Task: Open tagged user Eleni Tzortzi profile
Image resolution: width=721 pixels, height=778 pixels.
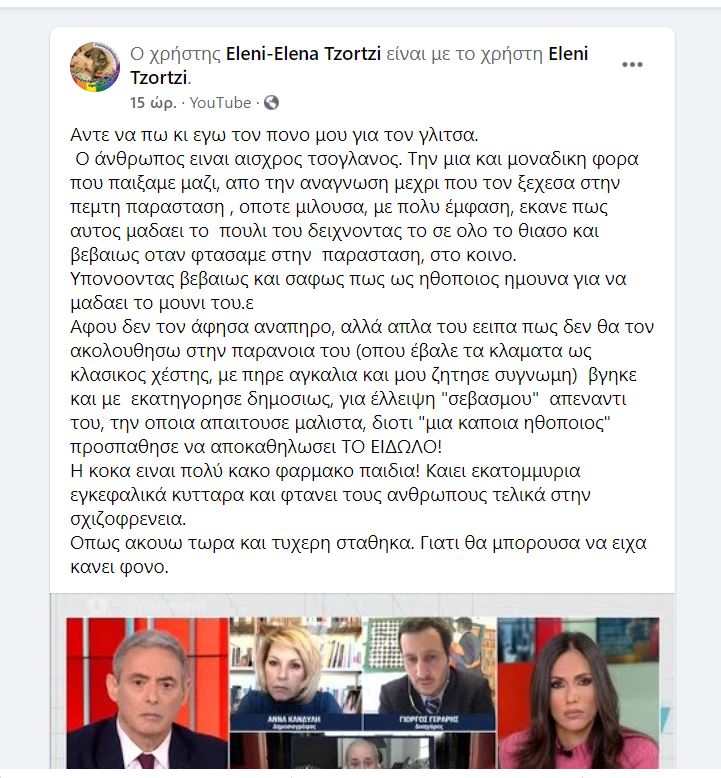Action: click(359, 65)
